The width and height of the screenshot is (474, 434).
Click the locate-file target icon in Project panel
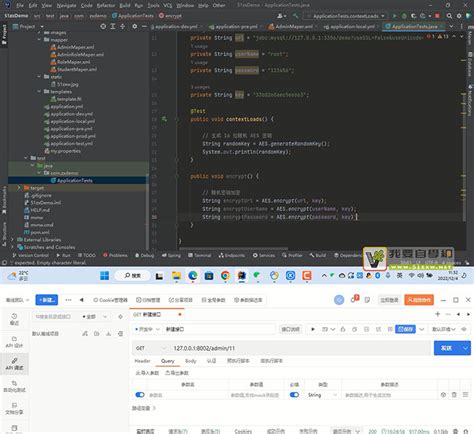(103, 26)
